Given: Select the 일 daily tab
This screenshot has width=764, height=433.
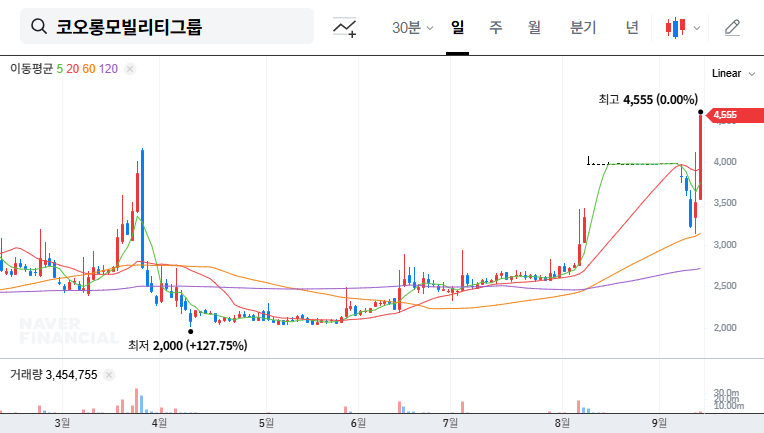Looking at the screenshot, I should tap(458, 27).
